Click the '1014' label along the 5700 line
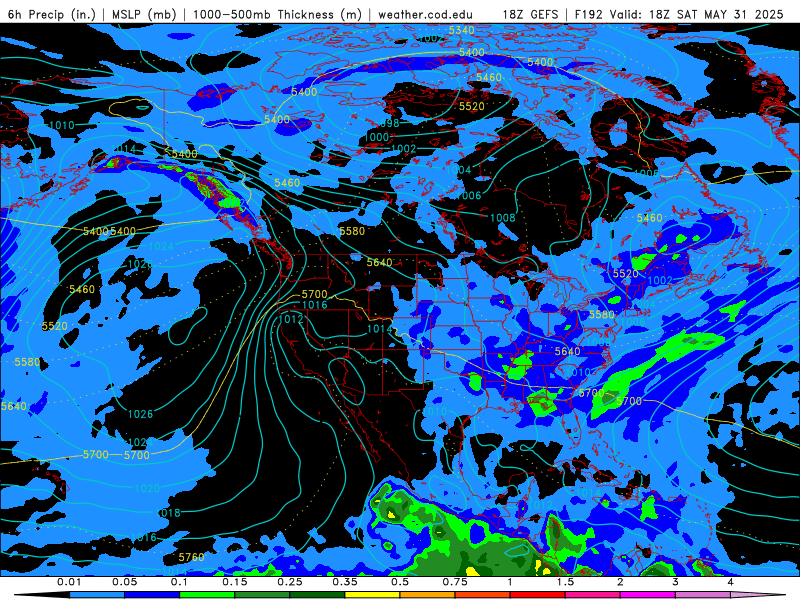Image resolution: width=800 pixels, height=600 pixels. (380, 329)
